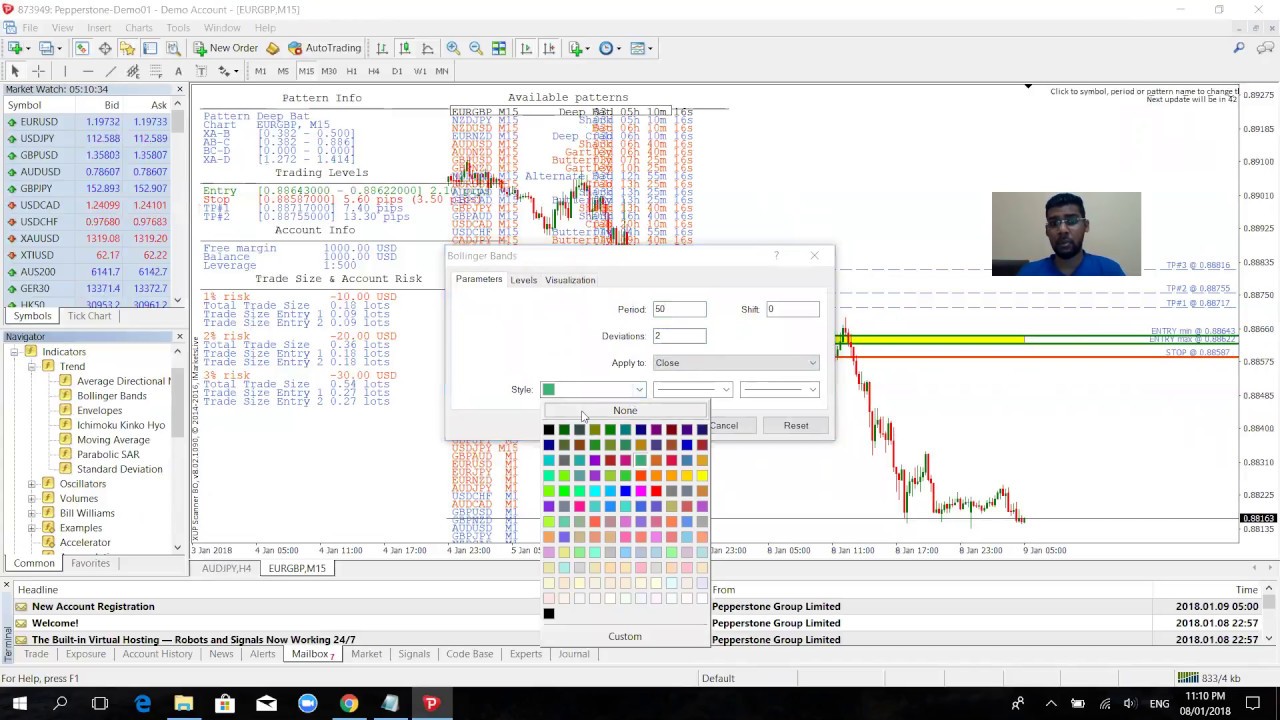Select the crosshair tool

(39, 71)
